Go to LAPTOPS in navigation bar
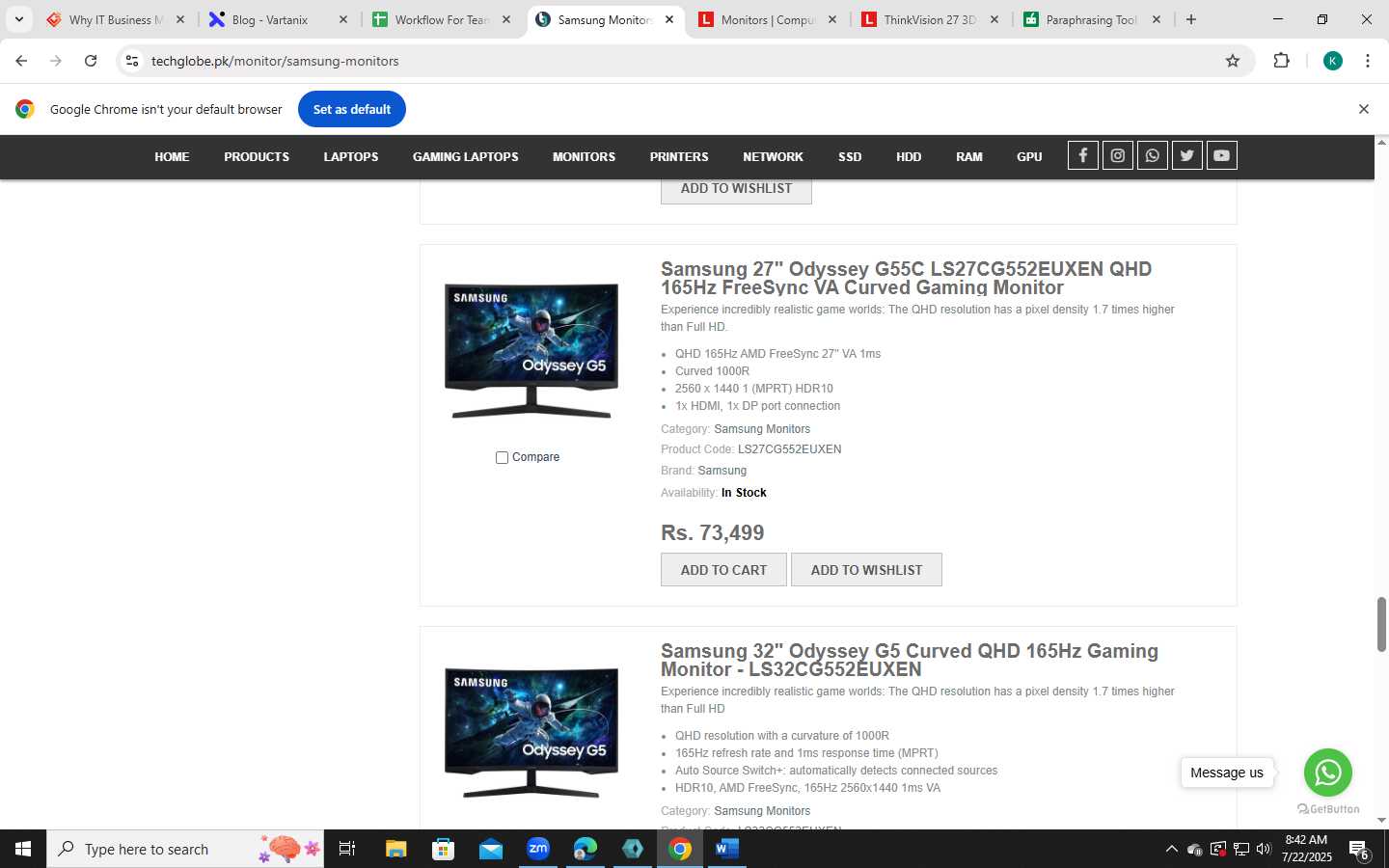The height and width of the screenshot is (868, 1389). [x=351, y=156]
